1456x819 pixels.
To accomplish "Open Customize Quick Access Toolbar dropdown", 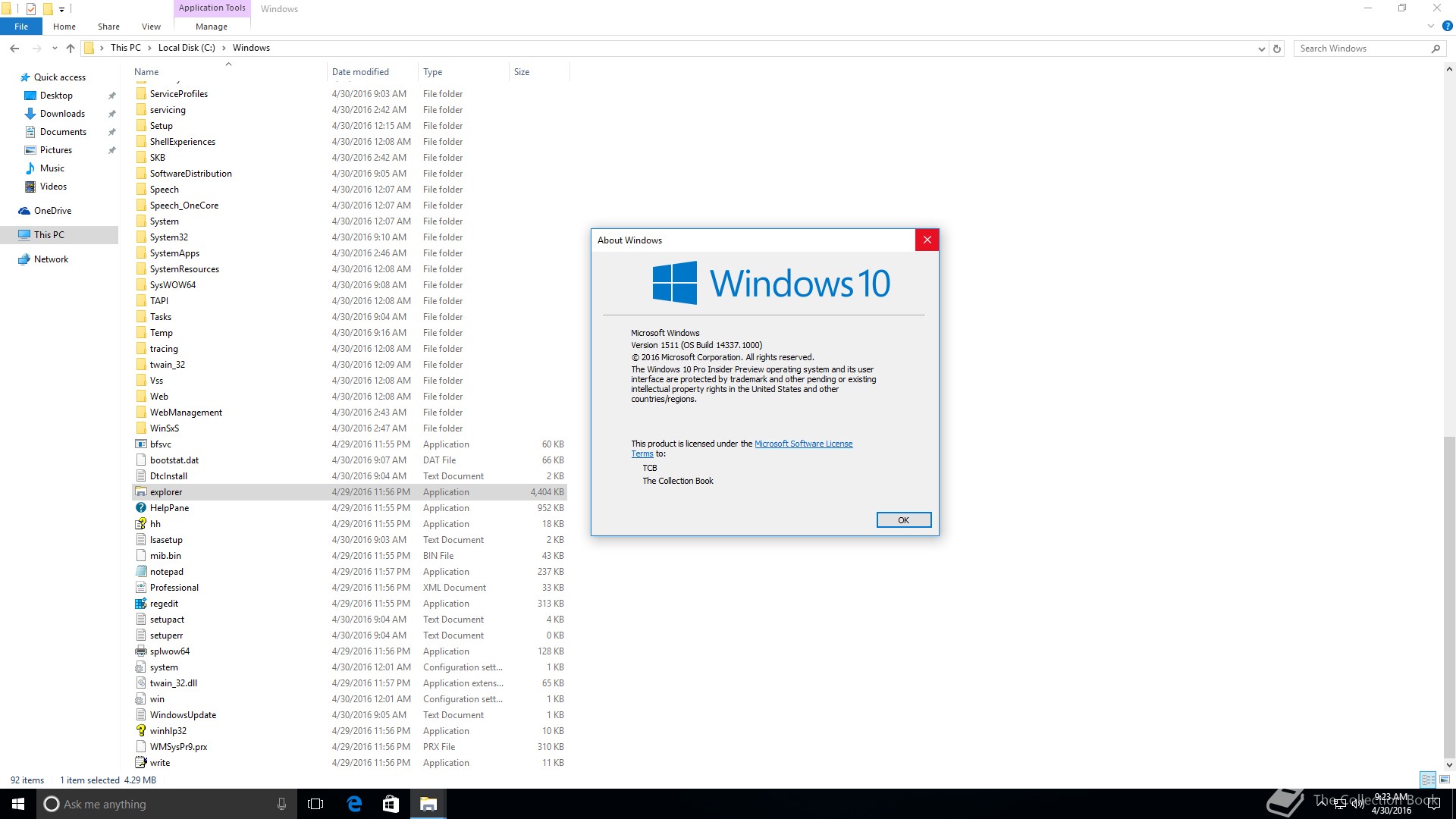I will pyautogui.click(x=62, y=10).
